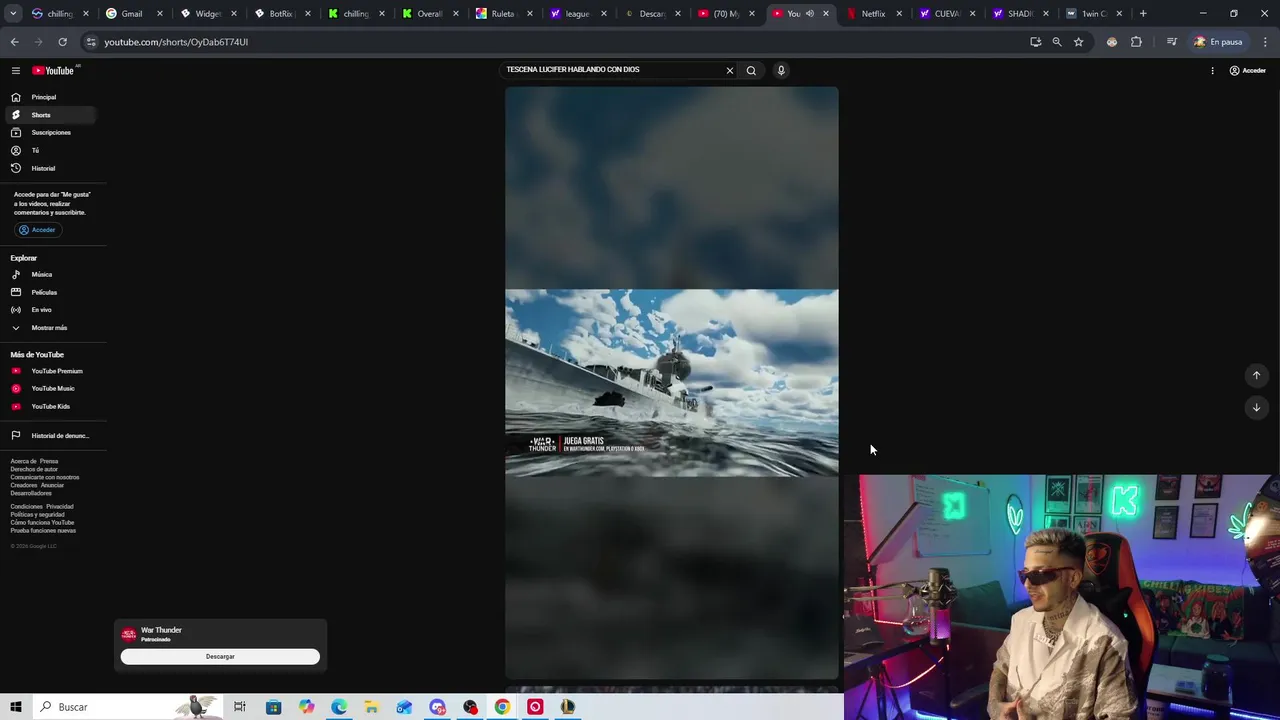Click the Acceder button in sidebar
Screen dimensions: 1280x720
click(38, 230)
